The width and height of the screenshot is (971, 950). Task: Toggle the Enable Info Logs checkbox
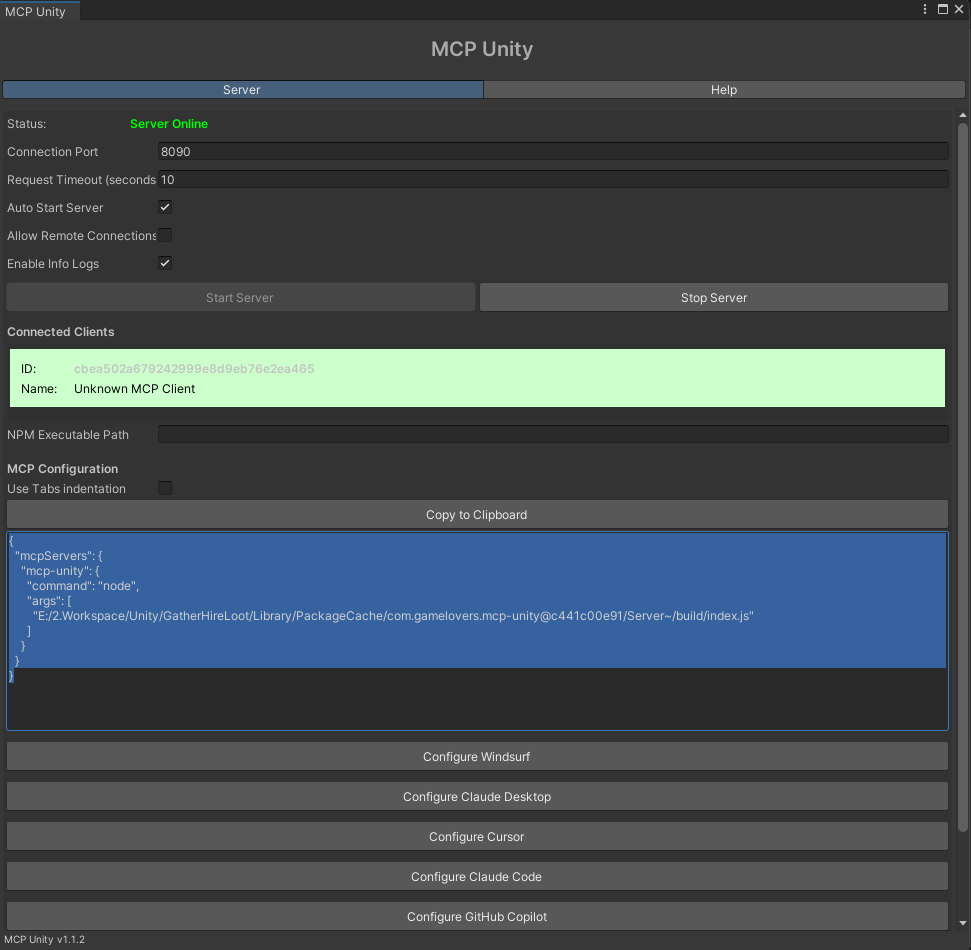[x=165, y=263]
